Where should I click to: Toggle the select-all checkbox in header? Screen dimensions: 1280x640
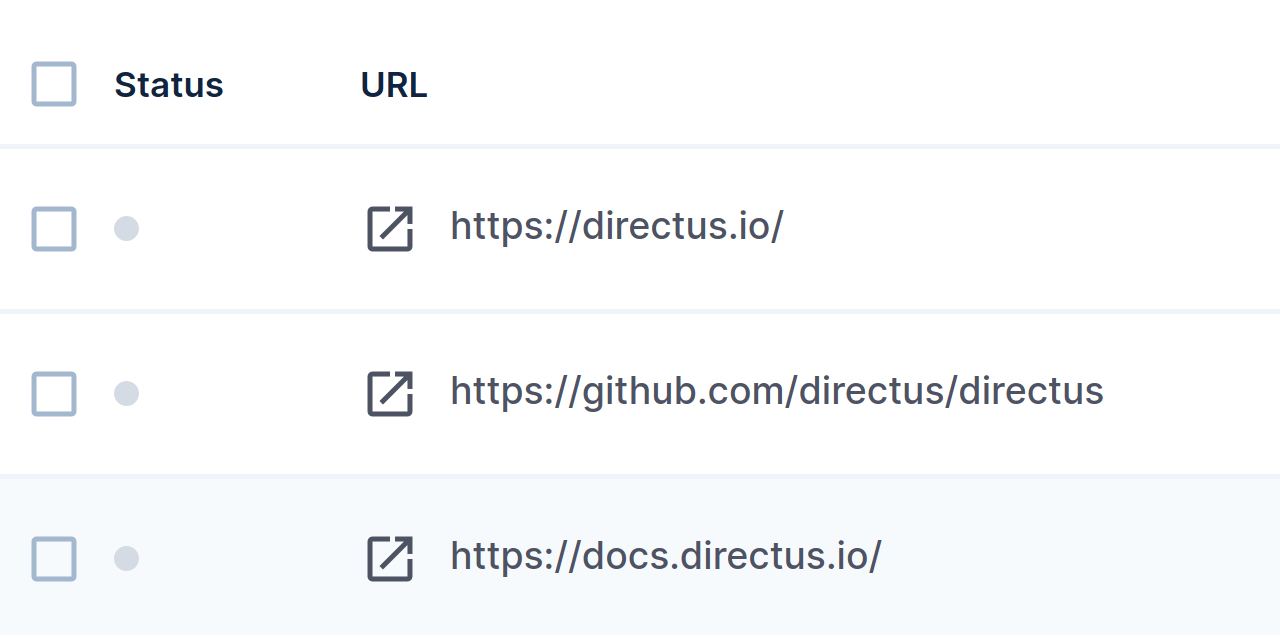pos(54,84)
